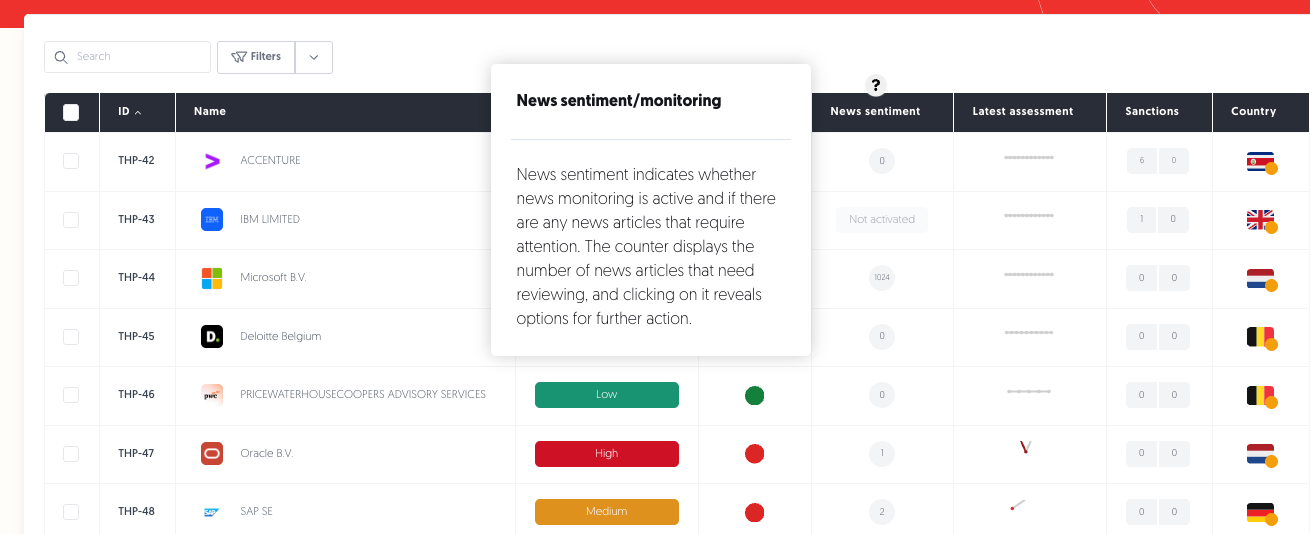
Task: Click the Sanctions column header
Action: pyautogui.click(x=1152, y=112)
